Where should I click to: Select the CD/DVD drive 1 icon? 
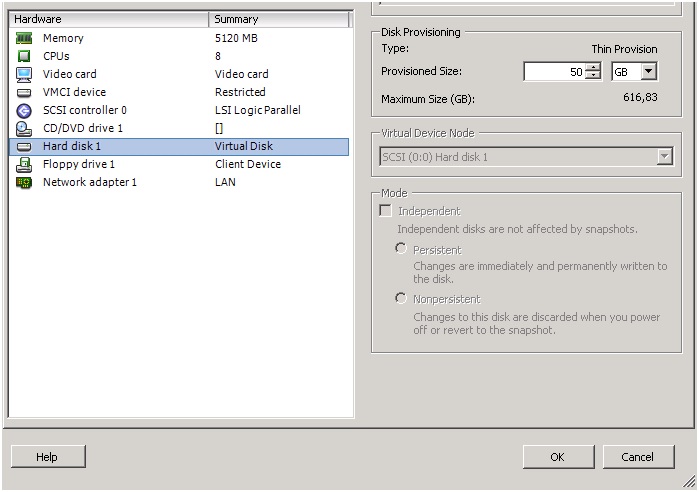click(x=24, y=128)
